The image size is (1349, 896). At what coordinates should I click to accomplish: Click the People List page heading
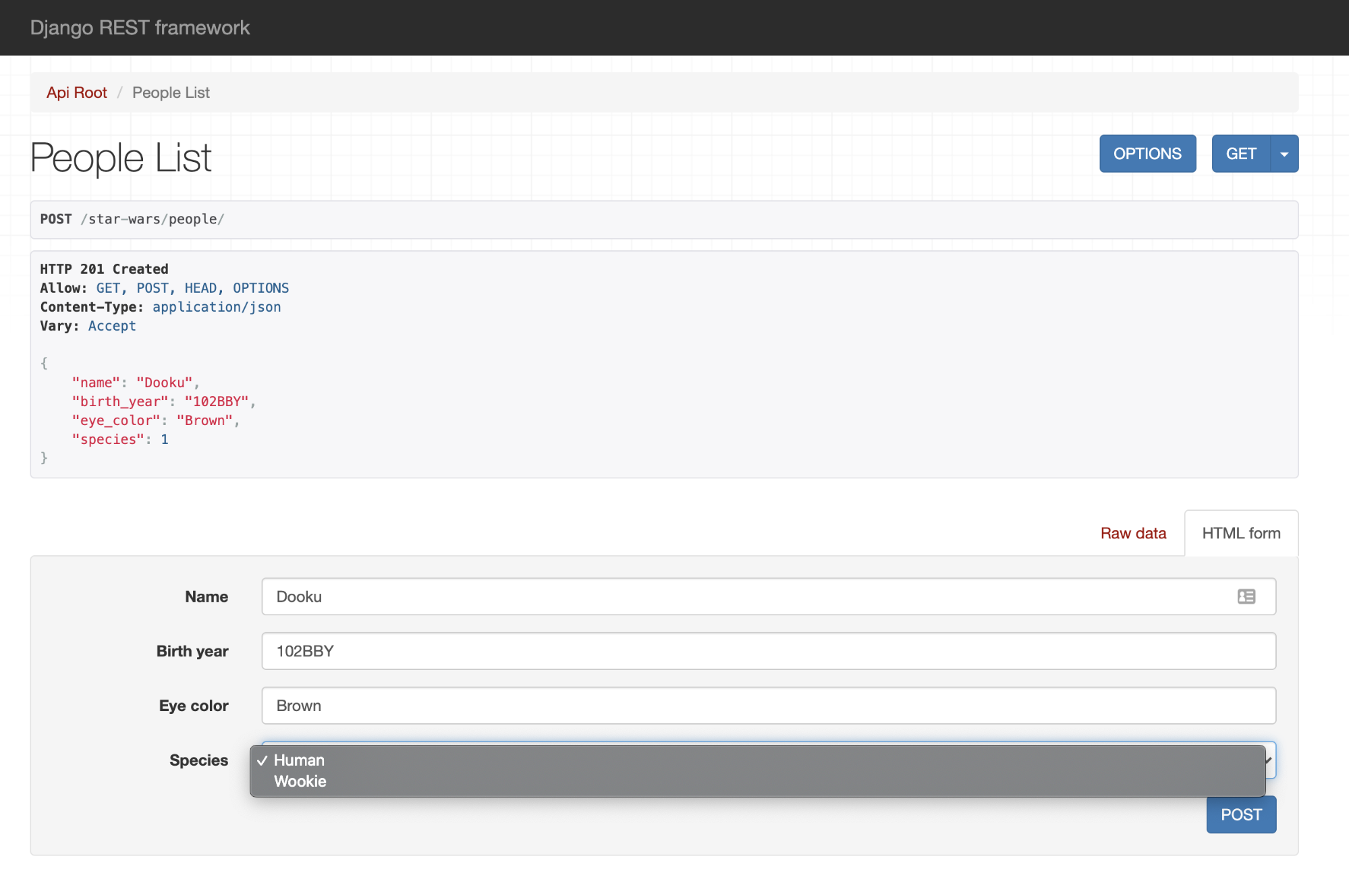coord(121,158)
